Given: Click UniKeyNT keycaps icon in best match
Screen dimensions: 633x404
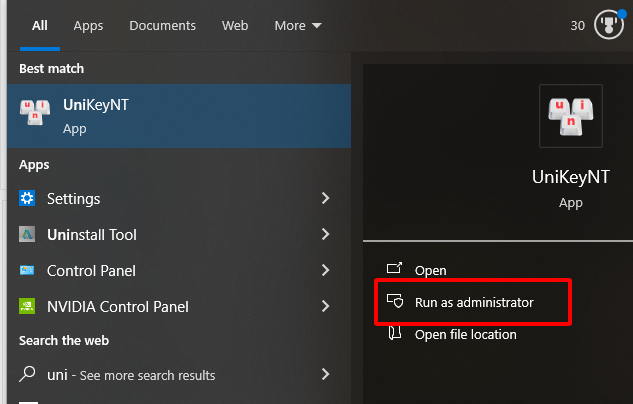Looking at the screenshot, I should tap(35, 112).
